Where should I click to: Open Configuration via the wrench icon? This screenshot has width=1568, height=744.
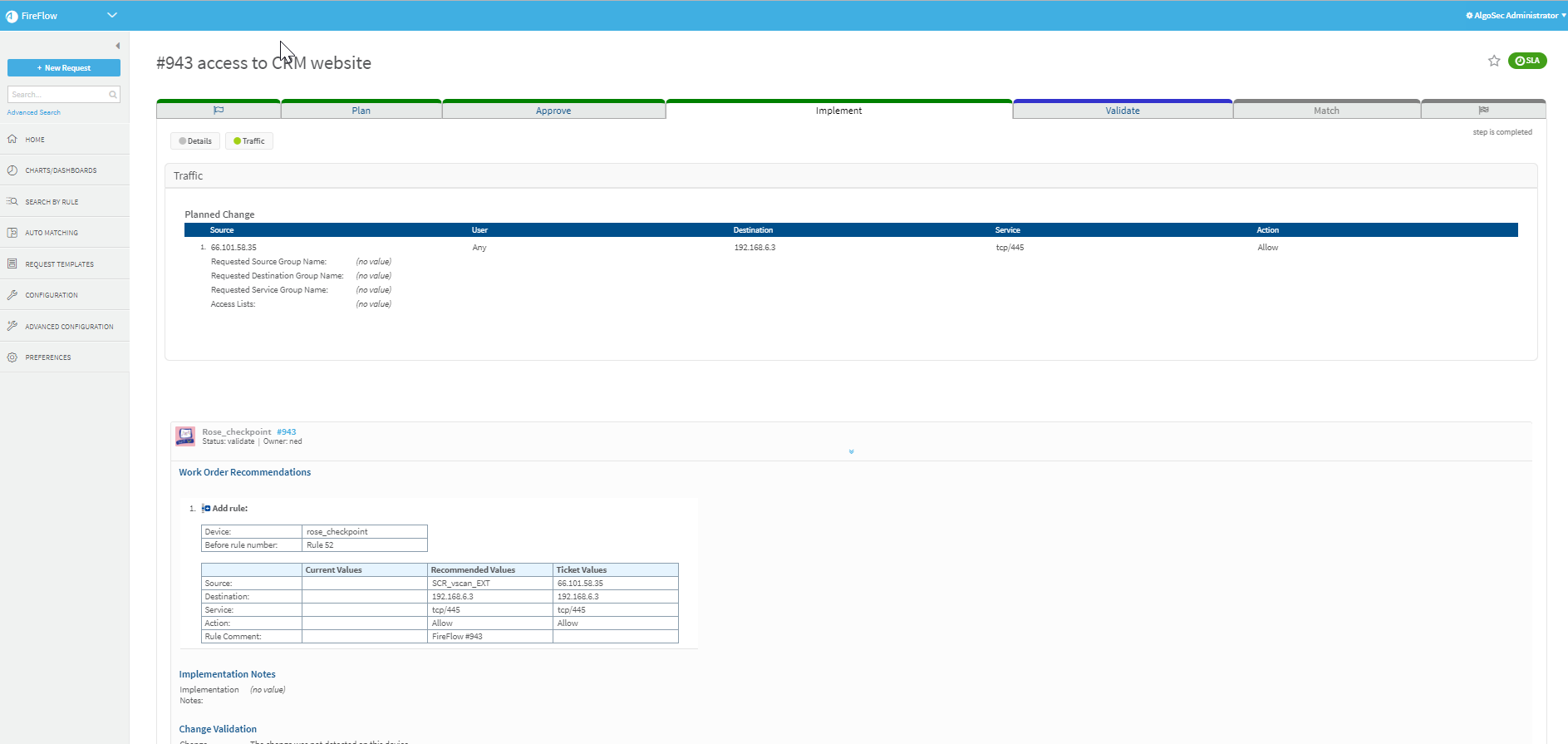point(12,295)
